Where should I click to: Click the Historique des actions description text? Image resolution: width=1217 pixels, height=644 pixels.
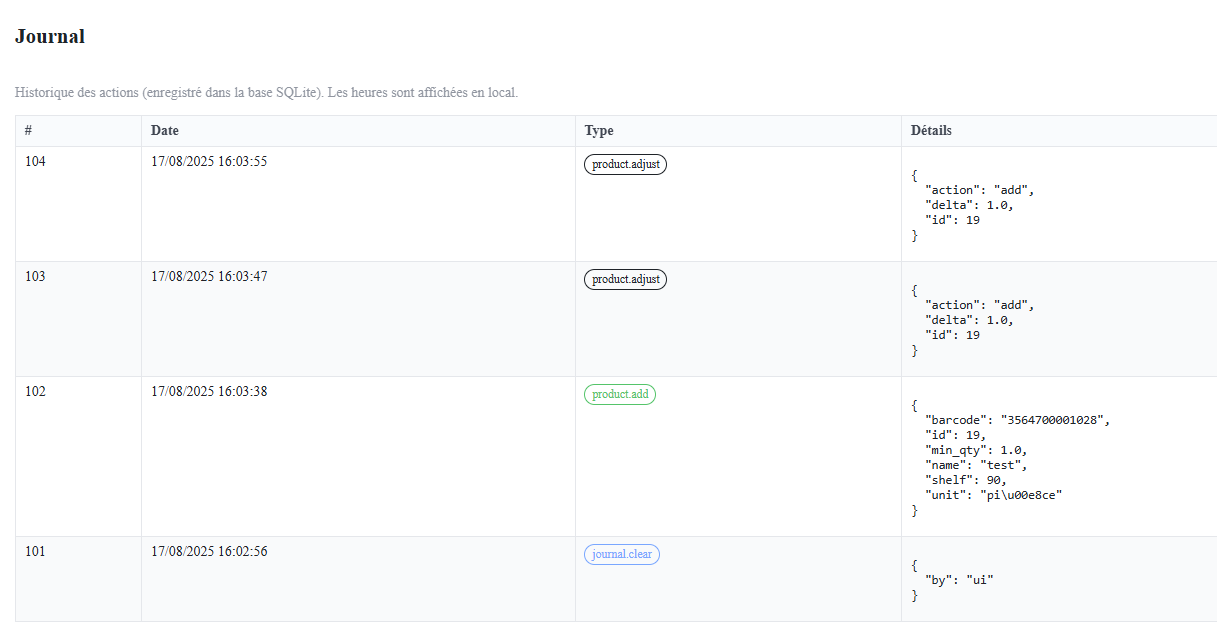pyautogui.click(x=266, y=93)
